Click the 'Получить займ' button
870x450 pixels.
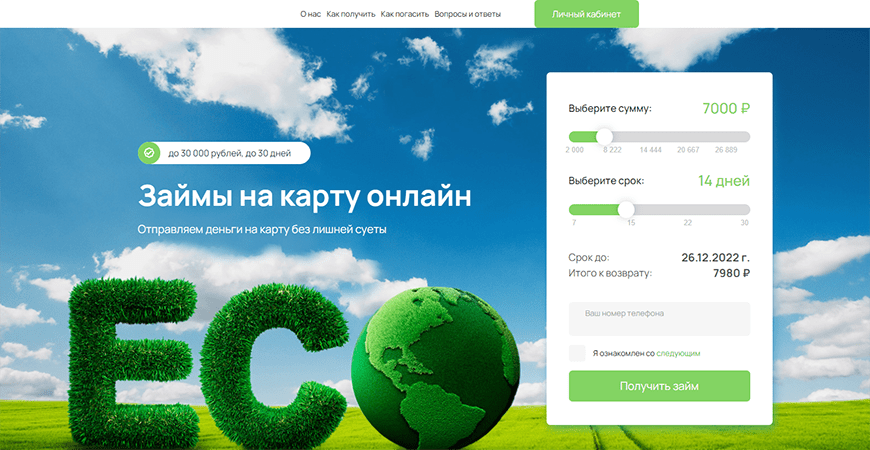(659, 386)
